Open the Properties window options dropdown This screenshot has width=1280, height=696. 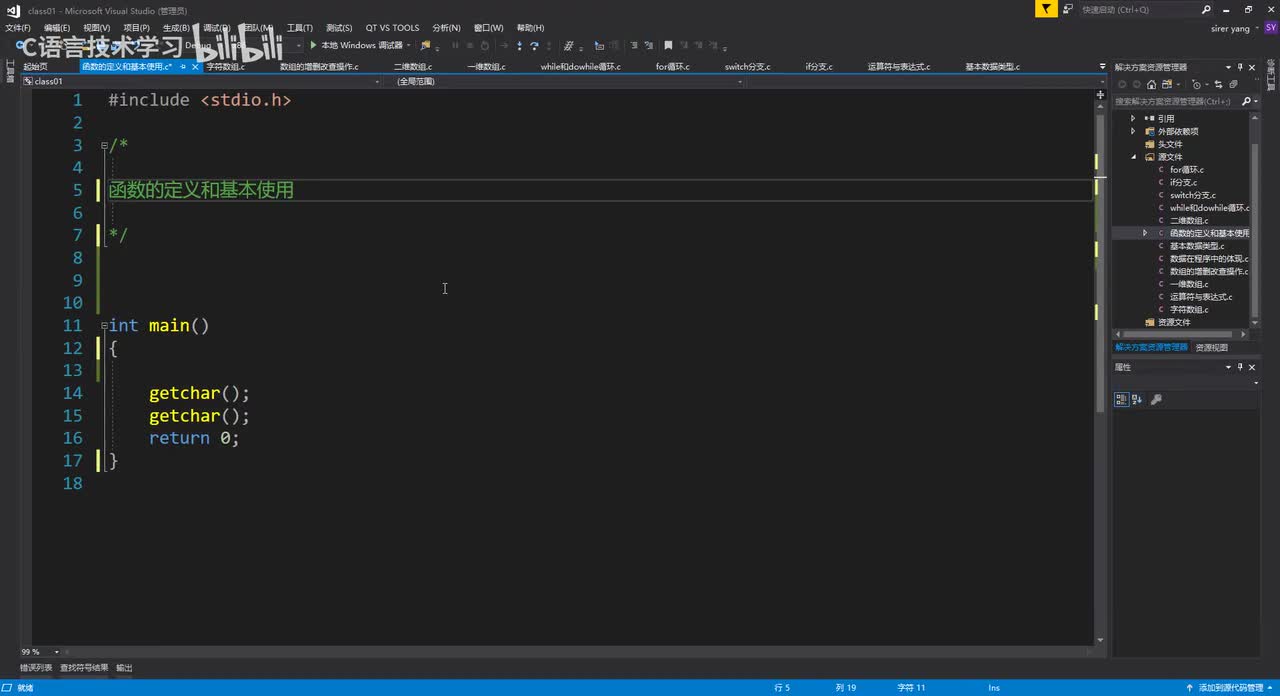(x=1228, y=367)
